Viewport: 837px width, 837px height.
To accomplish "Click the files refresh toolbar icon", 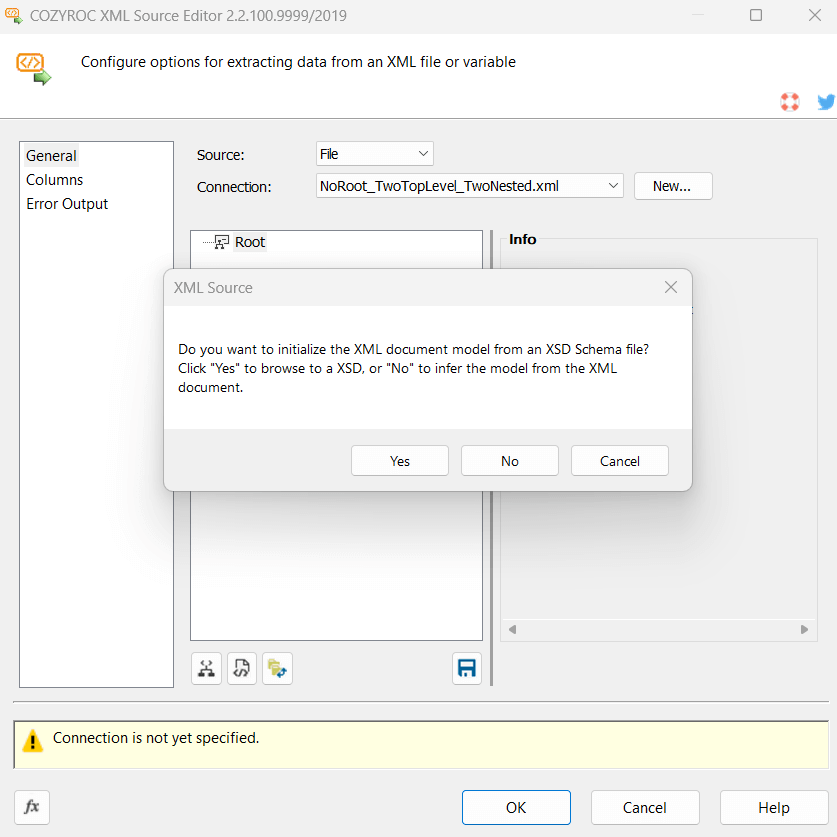I will (x=277, y=668).
